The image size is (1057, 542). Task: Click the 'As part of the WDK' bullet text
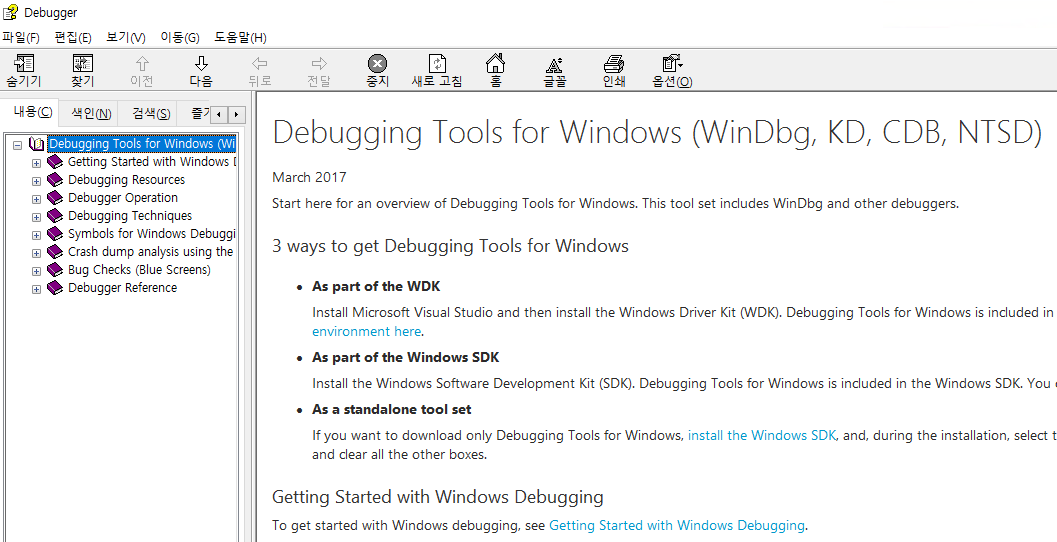click(x=376, y=287)
